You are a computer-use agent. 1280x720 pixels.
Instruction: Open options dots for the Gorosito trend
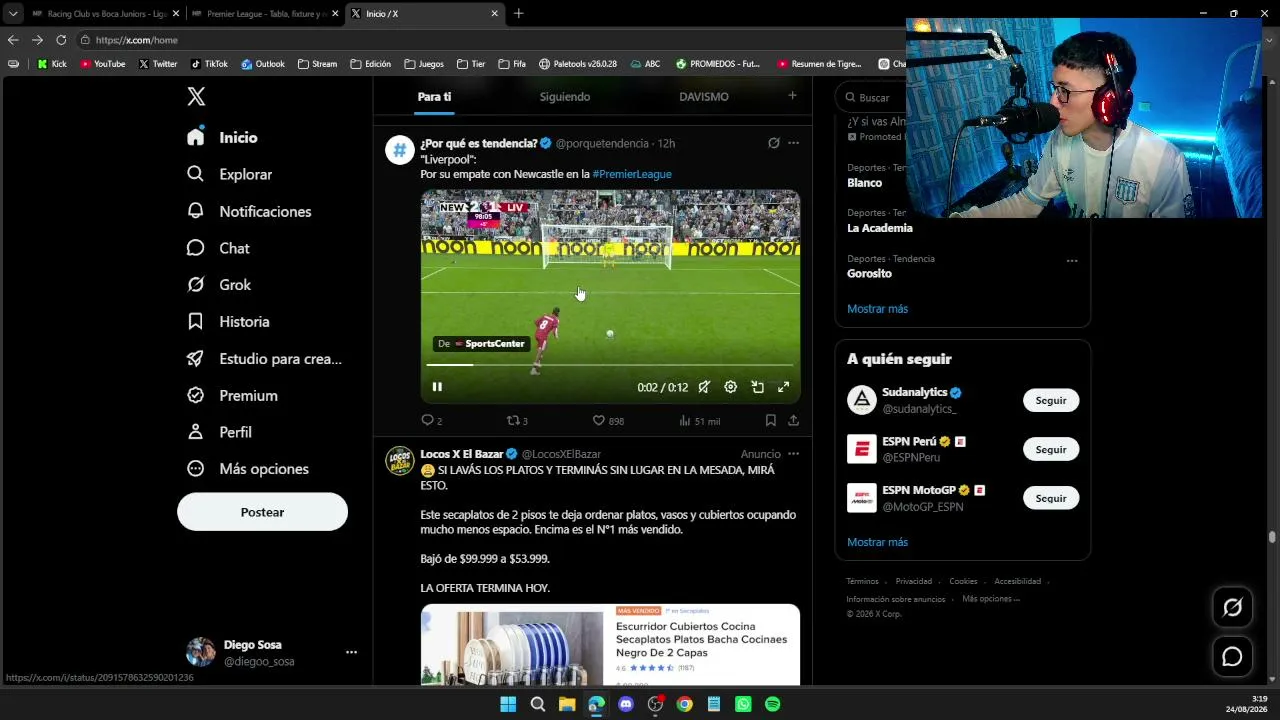pyautogui.click(x=1072, y=261)
